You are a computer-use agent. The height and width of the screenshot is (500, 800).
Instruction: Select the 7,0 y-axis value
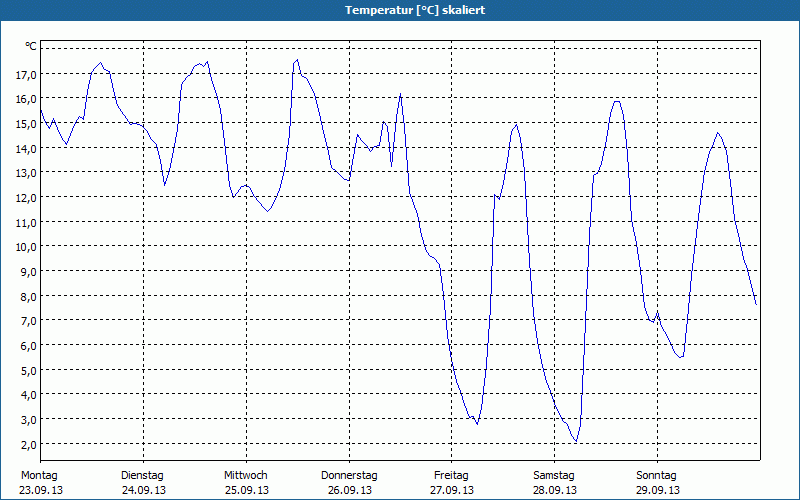pos(29,321)
